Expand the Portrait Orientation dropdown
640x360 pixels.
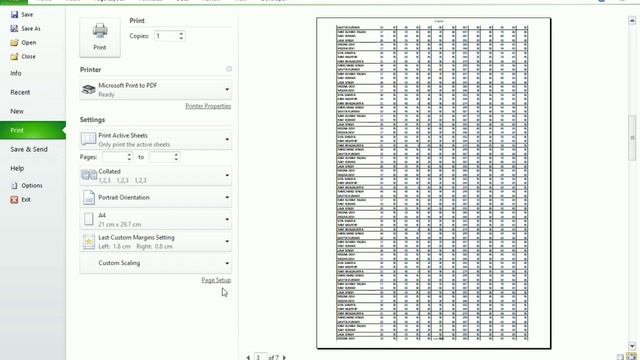point(227,197)
